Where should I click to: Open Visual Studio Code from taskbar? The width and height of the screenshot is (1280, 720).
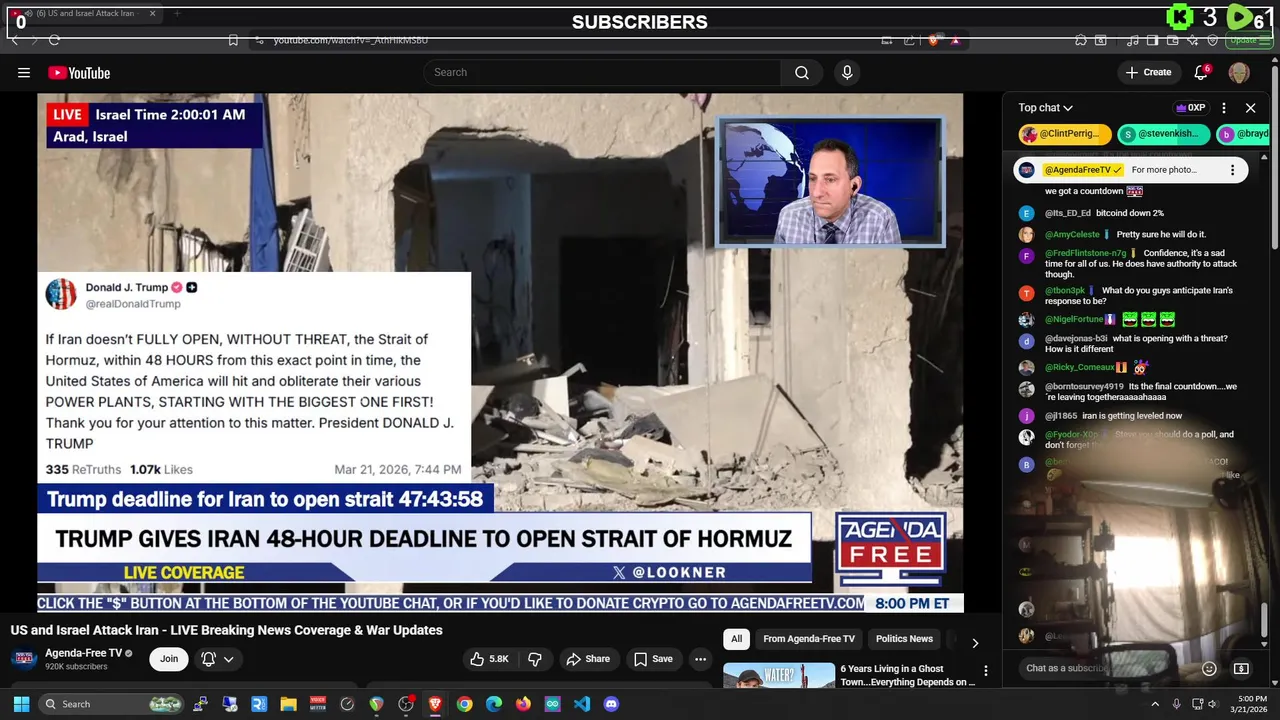click(582, 704)
